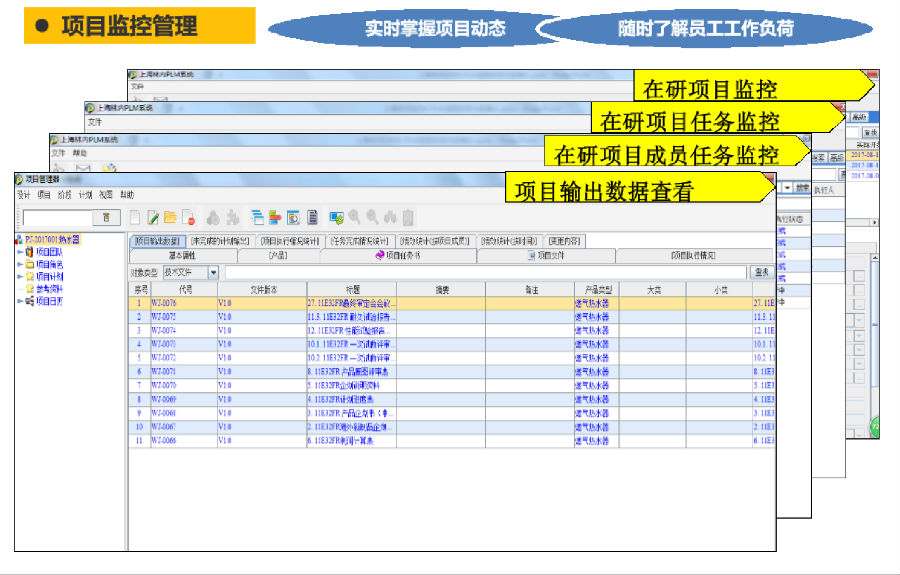Click the pencil edit icon in the toolbar
The image size is (900, 575).
coord(153,217)
